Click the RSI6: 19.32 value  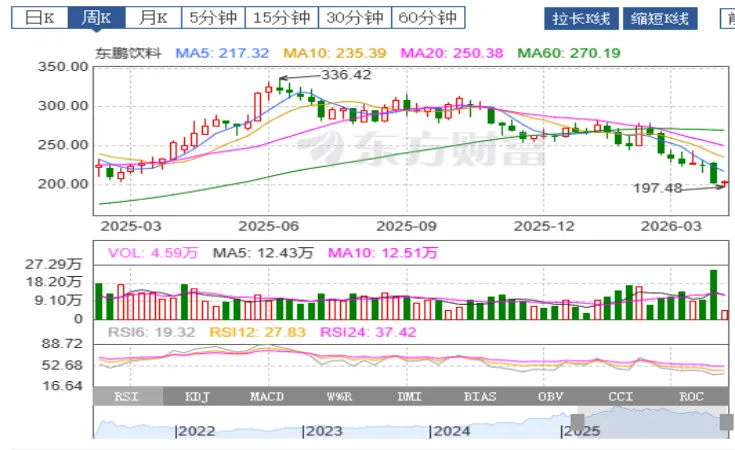151,332
